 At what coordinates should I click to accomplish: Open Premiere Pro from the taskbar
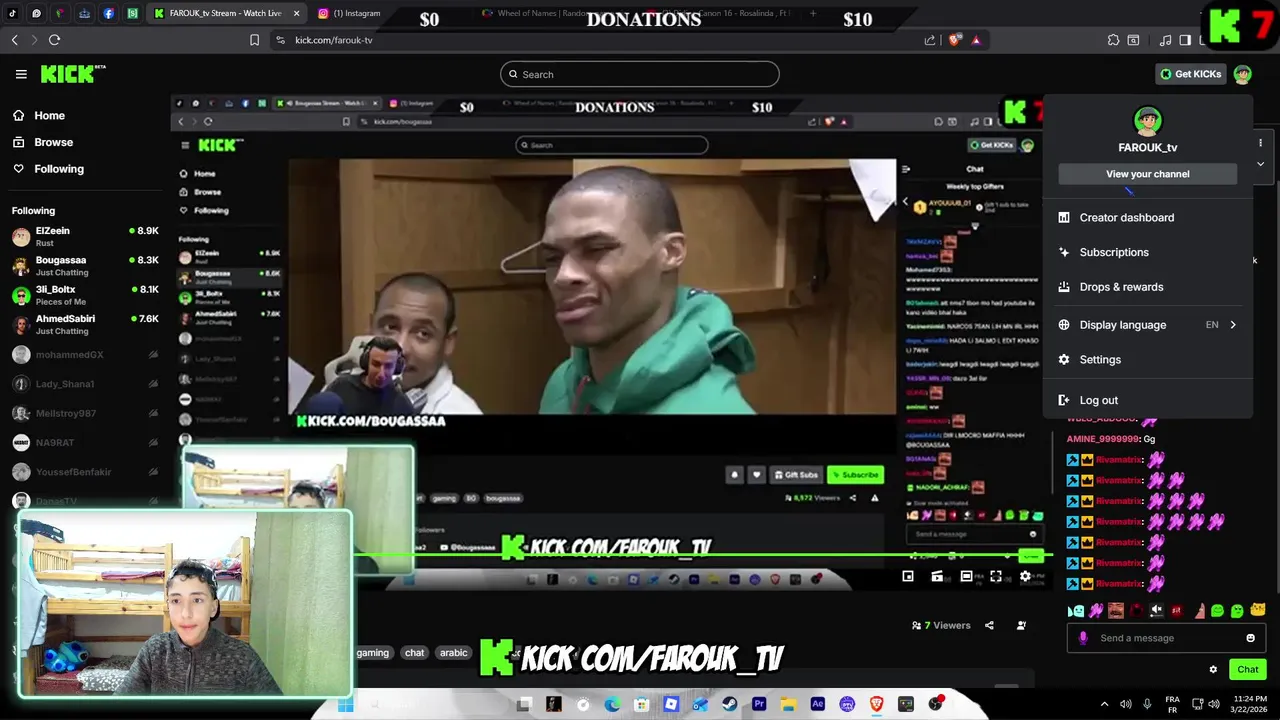pyautogui.click(x=758, y=704)
